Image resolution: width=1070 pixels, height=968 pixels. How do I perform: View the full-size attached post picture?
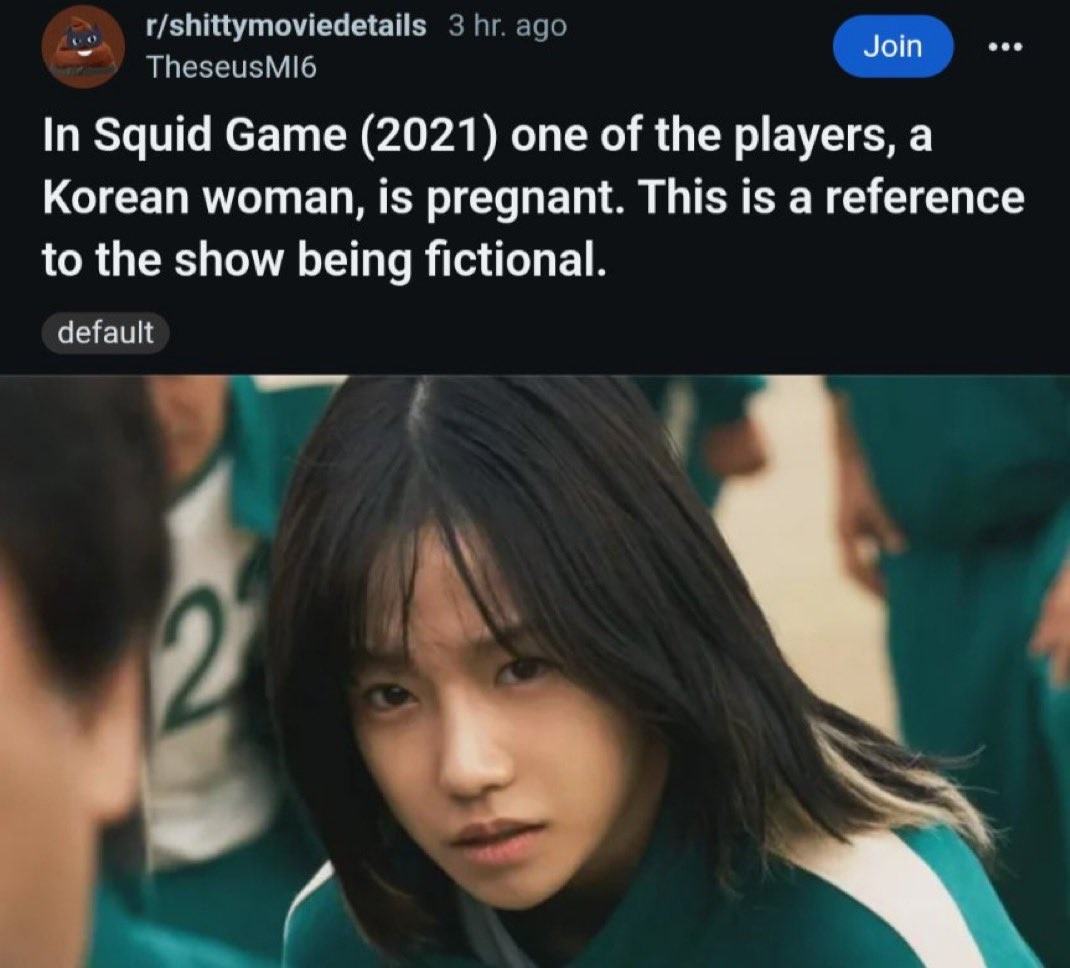pos(535,671)
